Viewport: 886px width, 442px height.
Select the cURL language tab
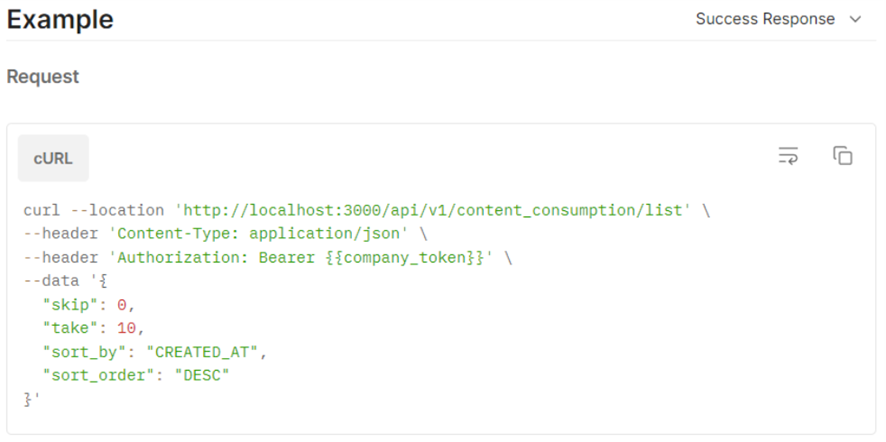53,158
